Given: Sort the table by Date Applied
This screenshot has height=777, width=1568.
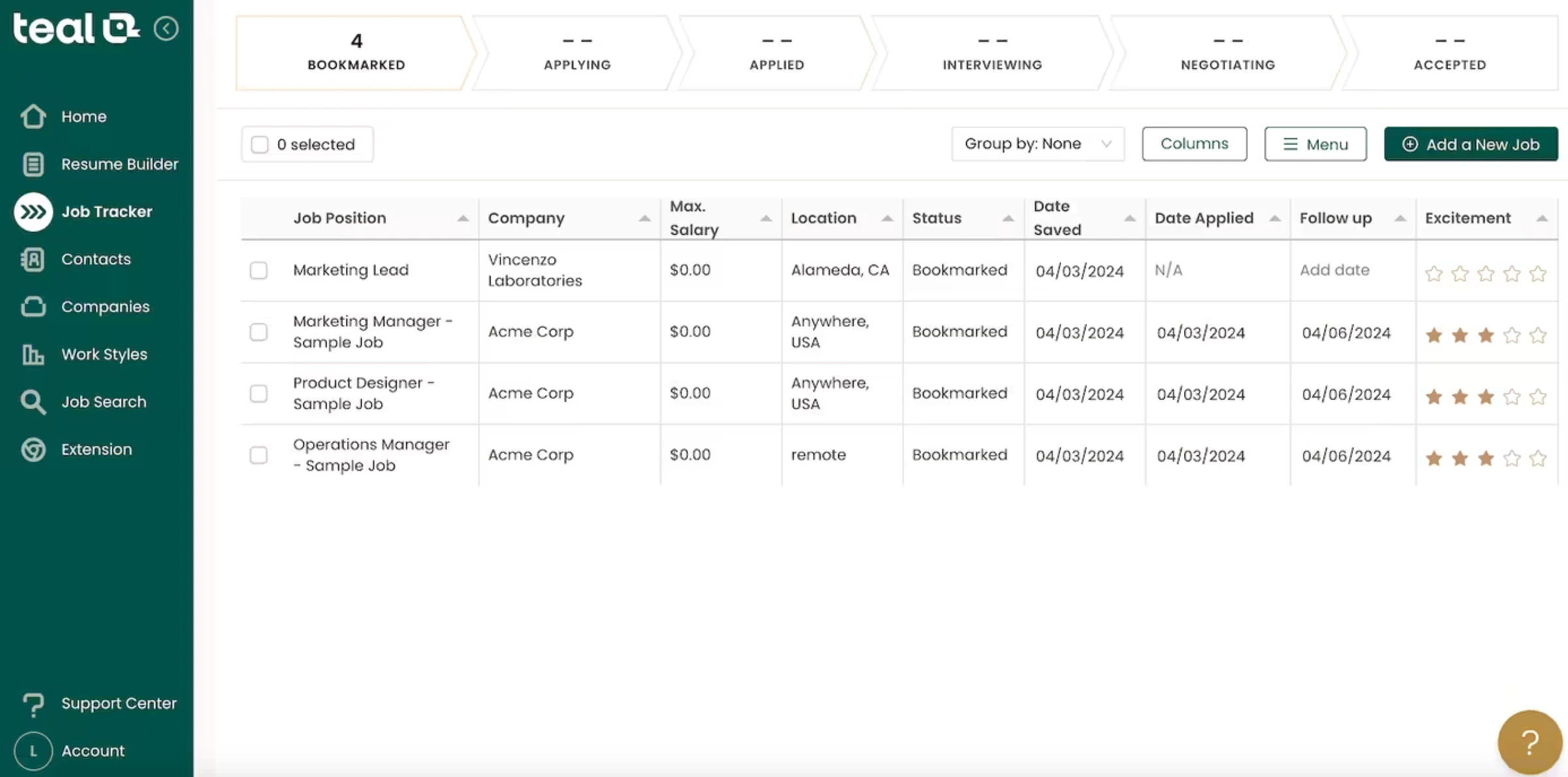Looking at the screenshot, I should [1275, 219].
